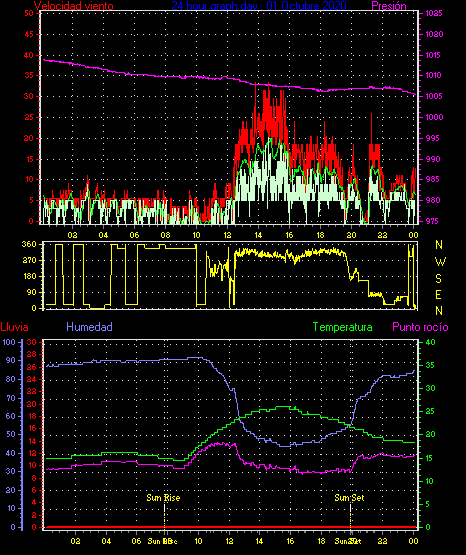This screenshot has height=555, width=466.
Task: Select the 1020 pressure axis value
Action: point(434,34)
